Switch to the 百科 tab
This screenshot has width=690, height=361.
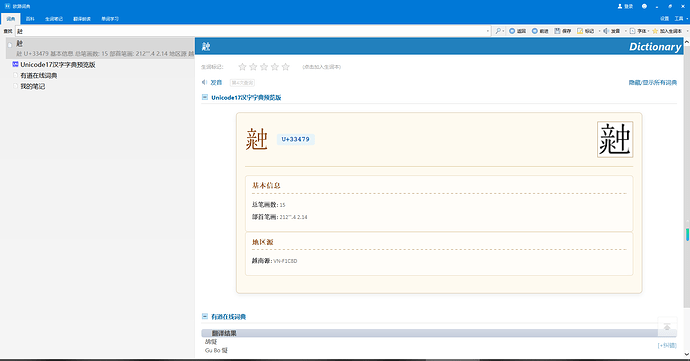pyautogui.click(x=30, y=18)
